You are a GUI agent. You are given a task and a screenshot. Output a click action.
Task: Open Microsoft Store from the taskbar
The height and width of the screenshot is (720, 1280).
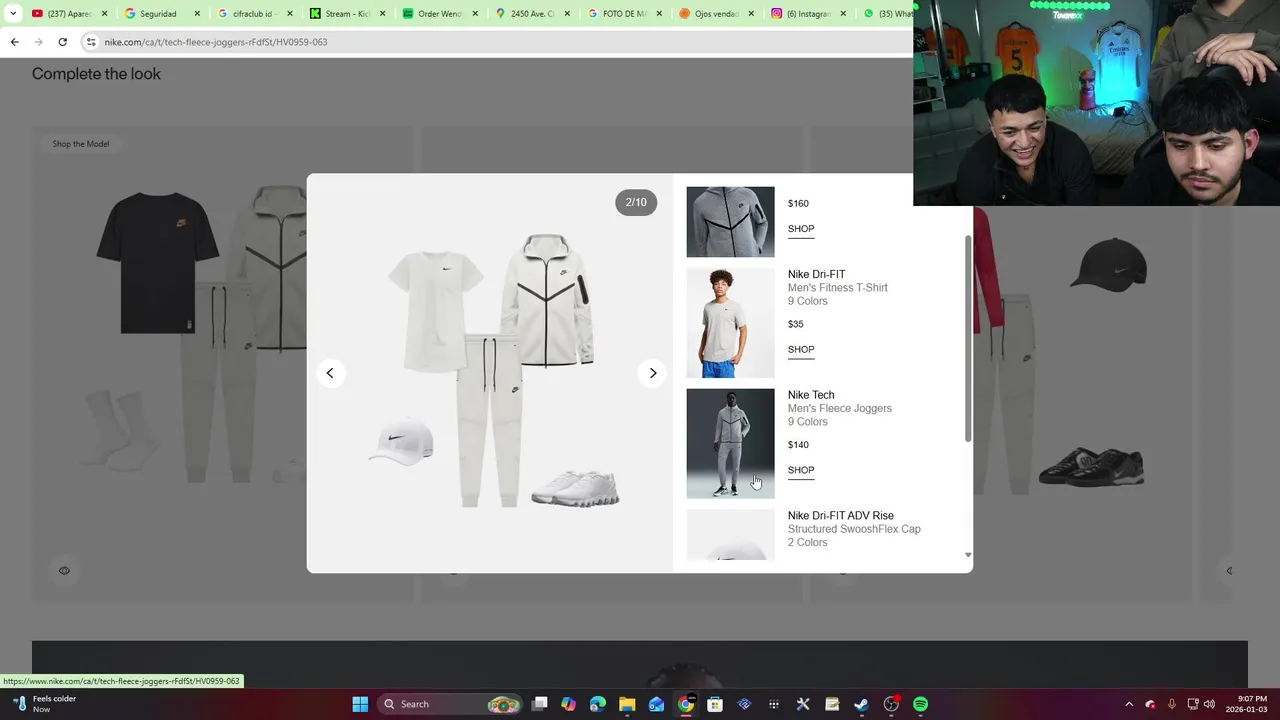(715, 704)
